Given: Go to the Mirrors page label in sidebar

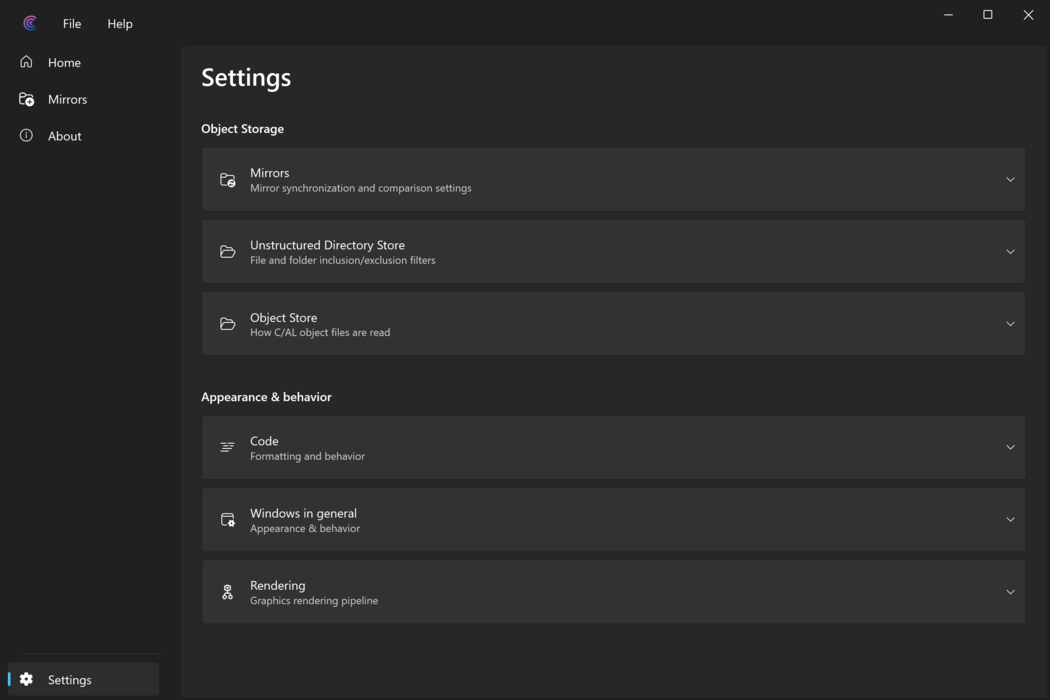Looking at the screenshot, I should point(68,99).
